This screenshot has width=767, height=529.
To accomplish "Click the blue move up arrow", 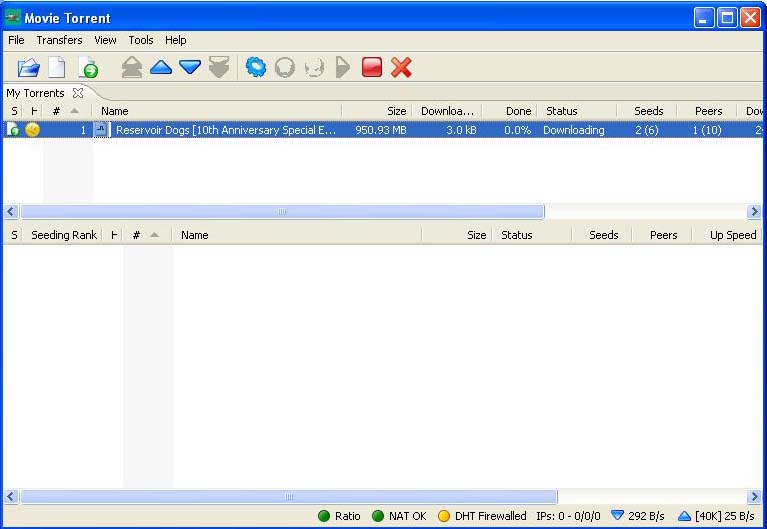I will (x=161, y=68).
